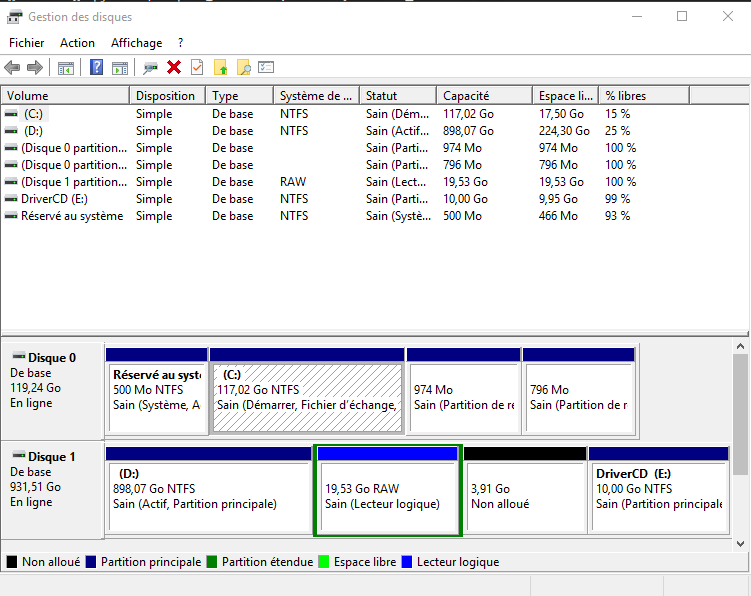
Task: Click the dark blue Partition principale legend swatch
Action: tap(91, 562)
